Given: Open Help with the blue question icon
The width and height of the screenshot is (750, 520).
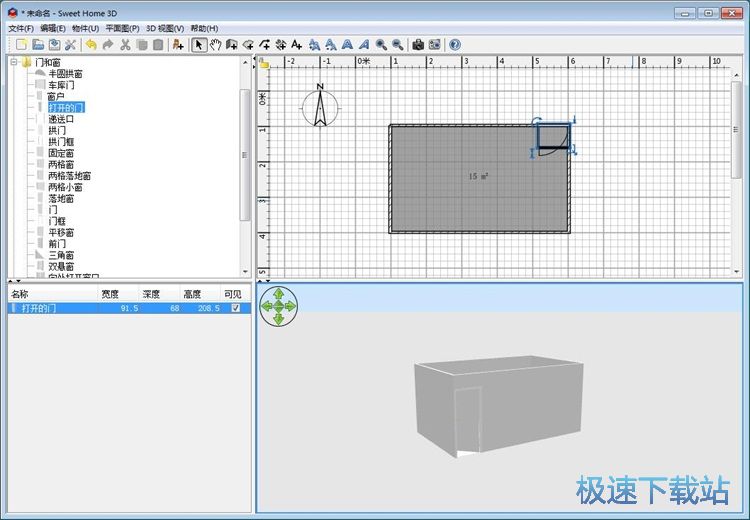Looking at the screenshot, I should 455,45.
